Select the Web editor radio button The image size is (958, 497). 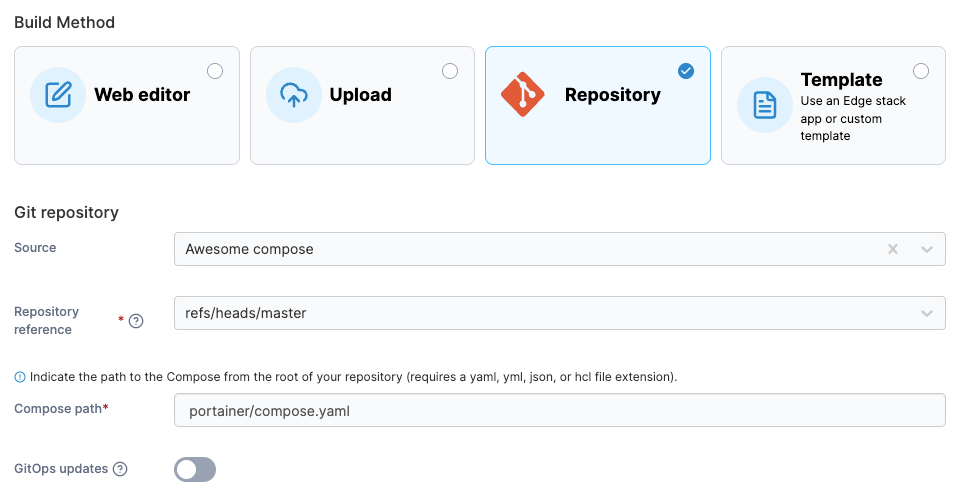coord(215,71)
